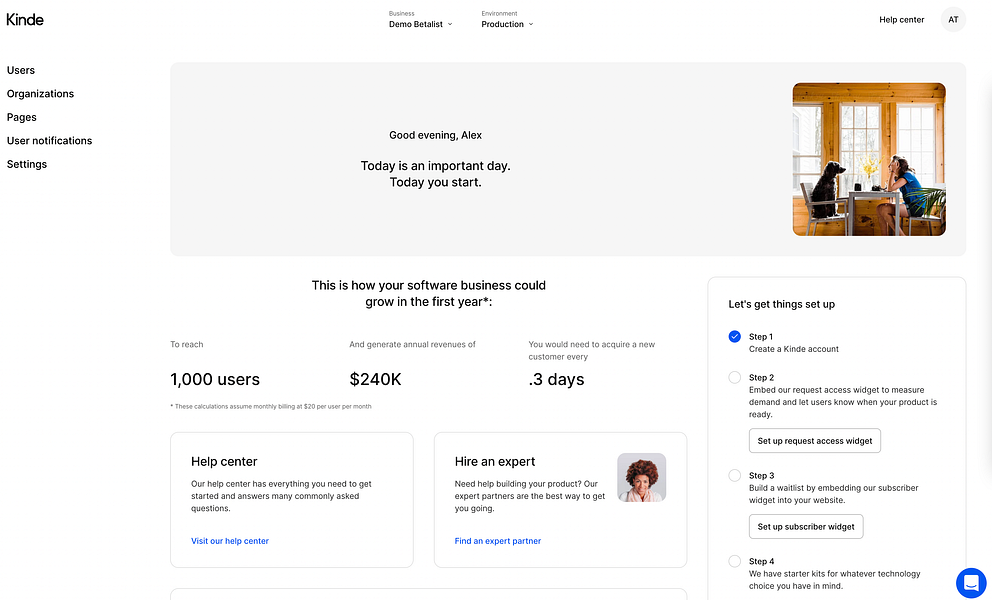Toggle the Step 4 circle
Screen dimensions: 992x600
pos(734,561)
